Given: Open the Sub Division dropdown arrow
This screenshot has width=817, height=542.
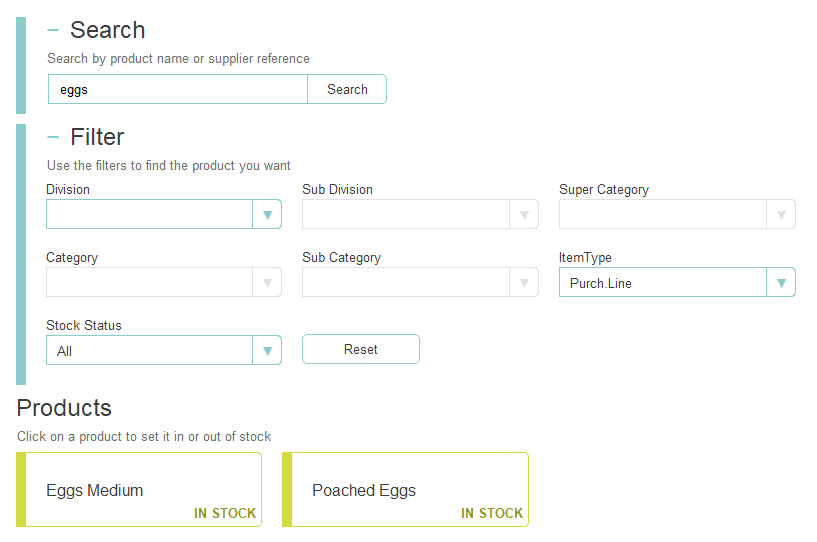Looking at the screenshot, I should point(524,215).
